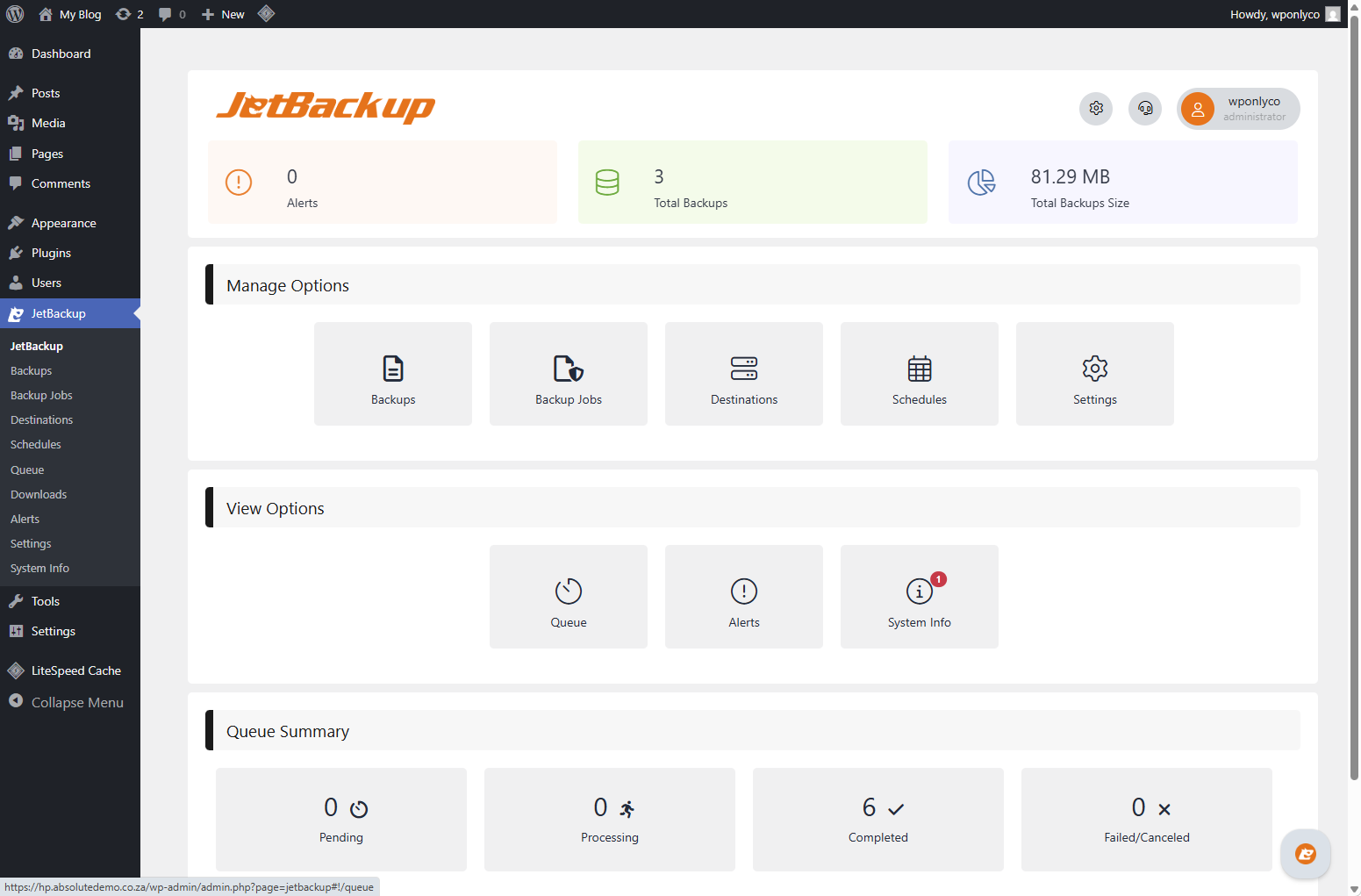Open System Info tile with badge

point(920,597)
